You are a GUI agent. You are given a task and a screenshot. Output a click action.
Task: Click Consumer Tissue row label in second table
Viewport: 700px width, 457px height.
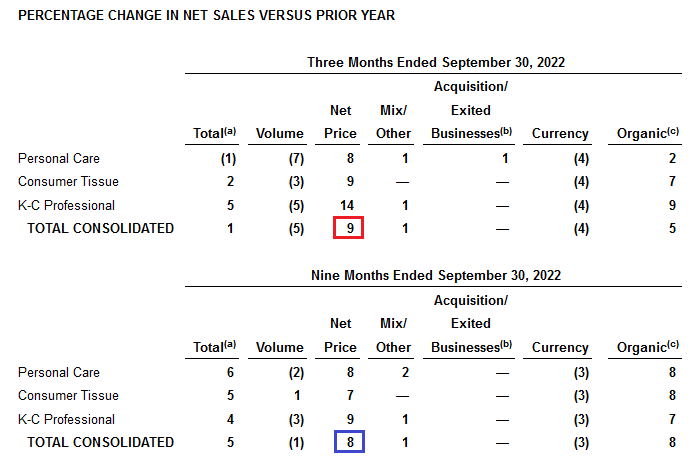click(x=68, y=395)
